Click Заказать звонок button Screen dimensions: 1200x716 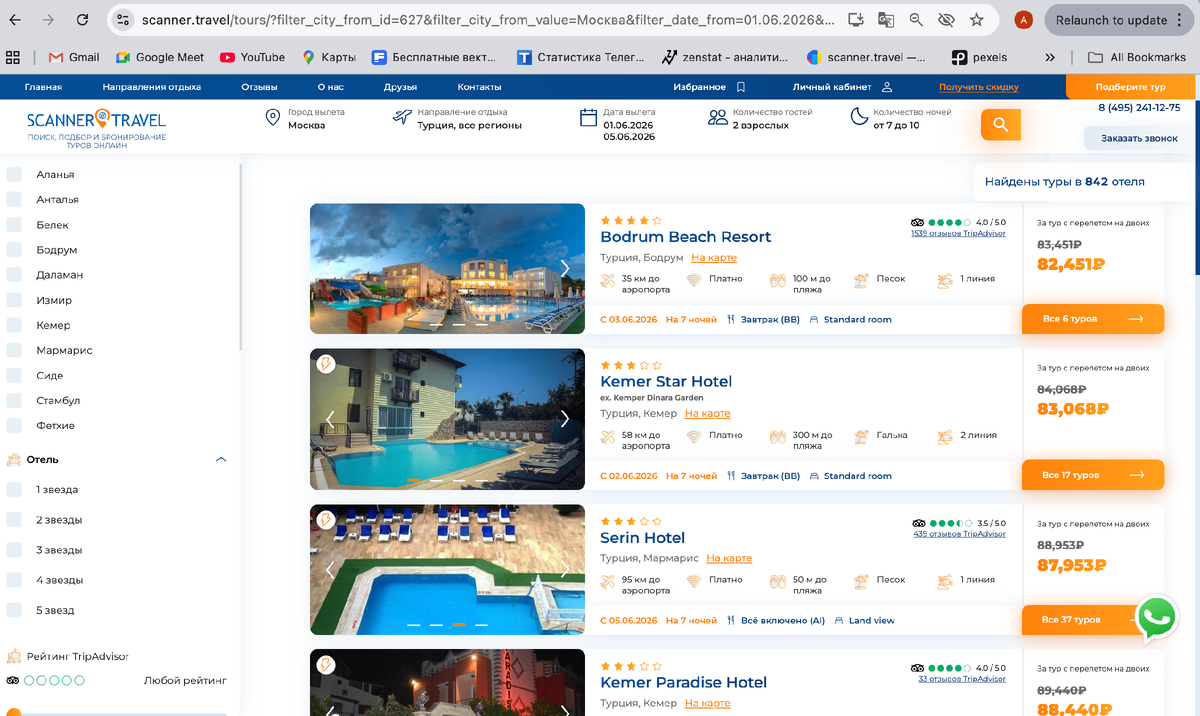click(1139, 138)
